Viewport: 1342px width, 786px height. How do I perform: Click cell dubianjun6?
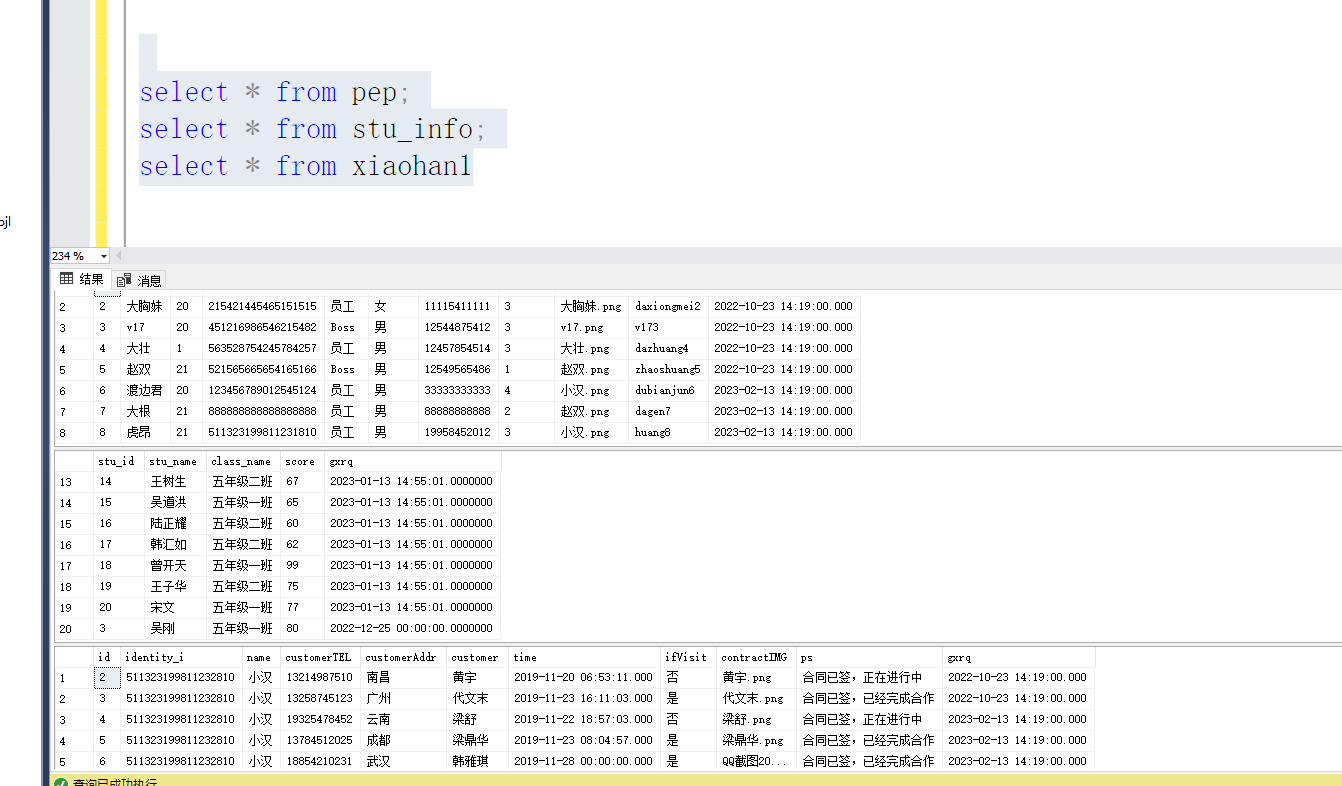pyautogui.click(x=667, y=390)
